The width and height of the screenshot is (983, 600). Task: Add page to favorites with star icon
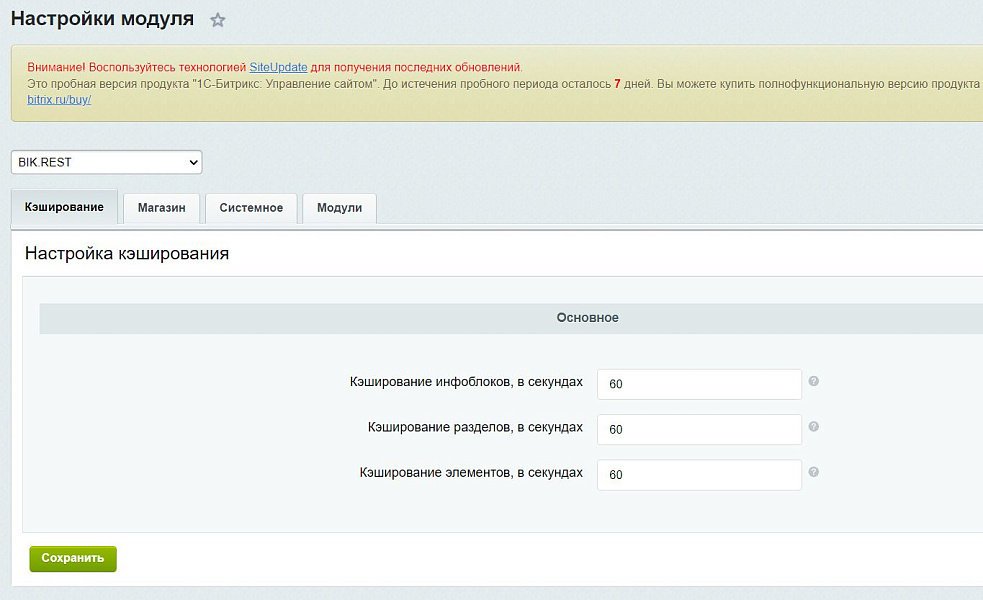click(218, 20)
